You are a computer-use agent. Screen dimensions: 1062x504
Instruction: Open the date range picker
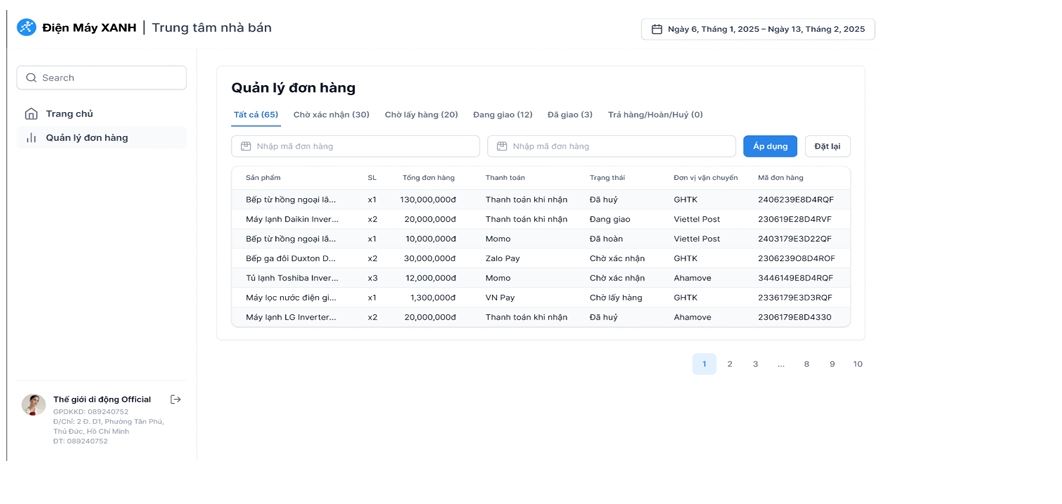coord(758,29)
